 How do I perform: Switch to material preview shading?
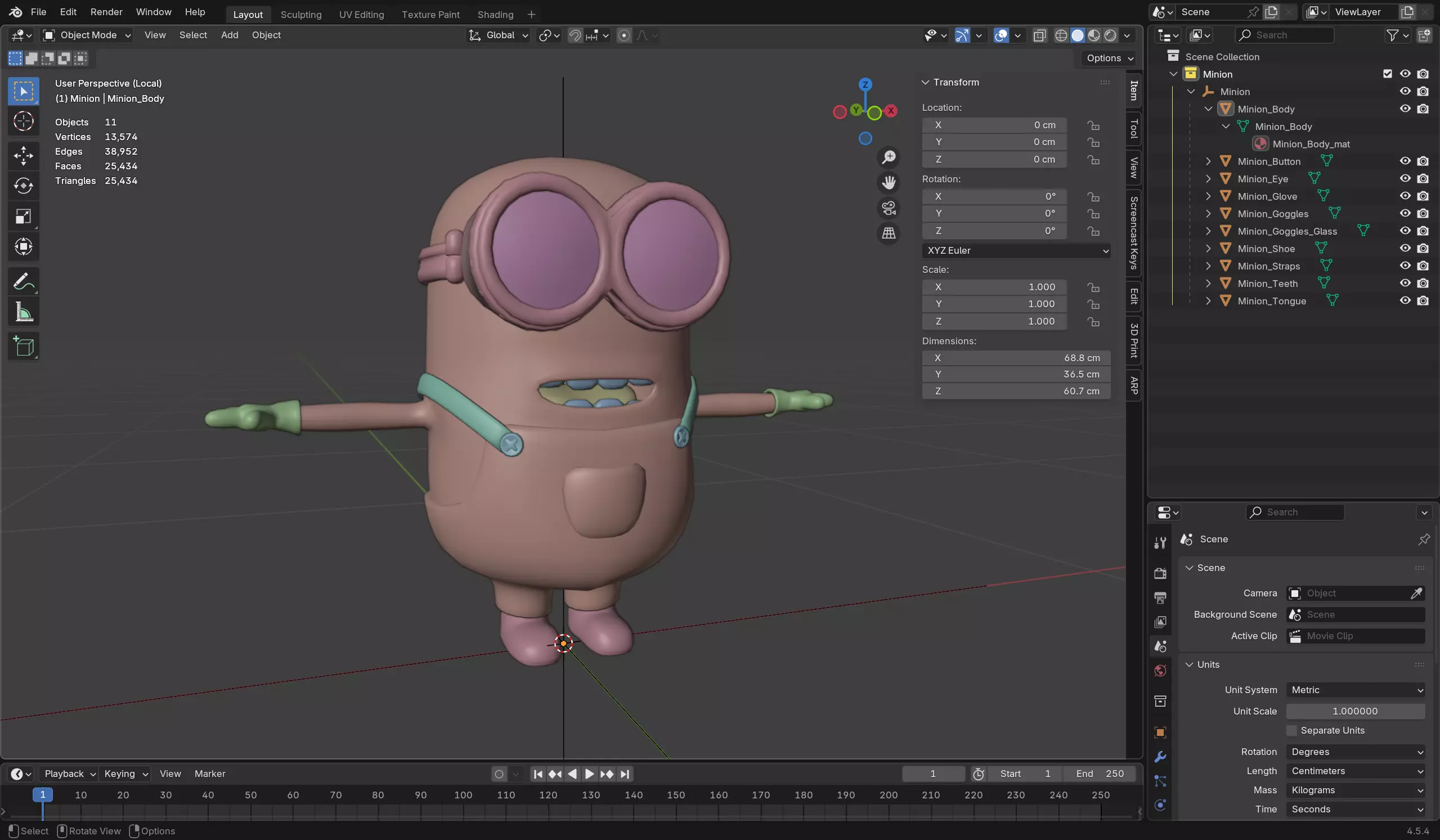(1094, 35)
